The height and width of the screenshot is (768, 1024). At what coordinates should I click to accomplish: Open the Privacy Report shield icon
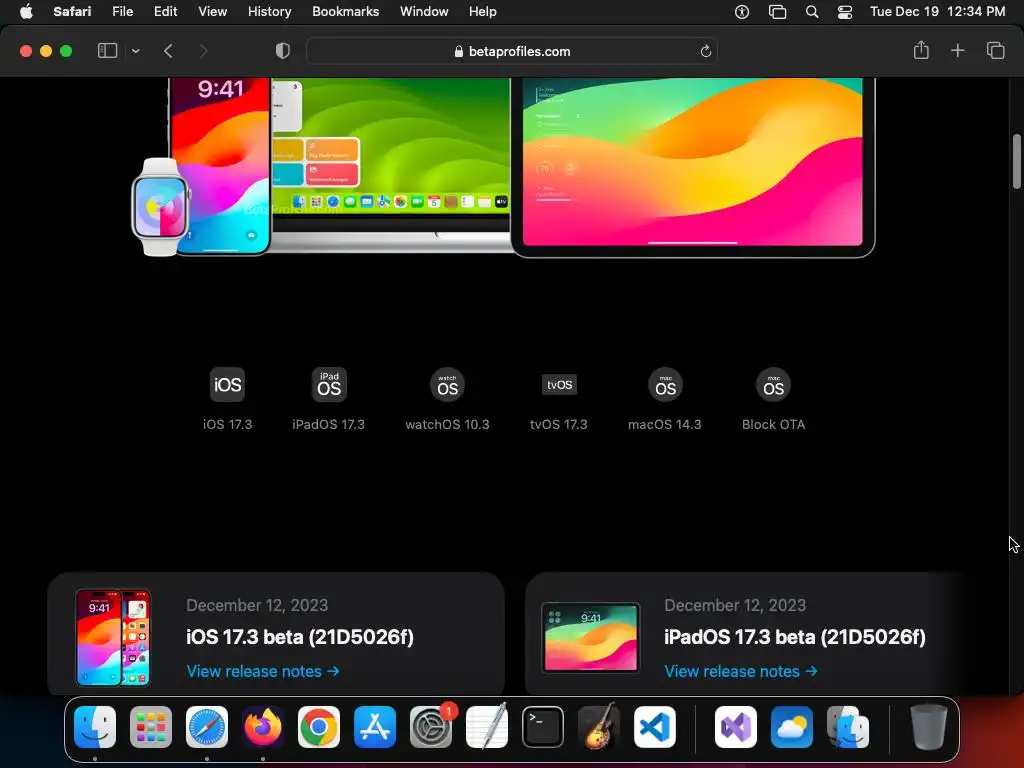[x=282, y=51]
